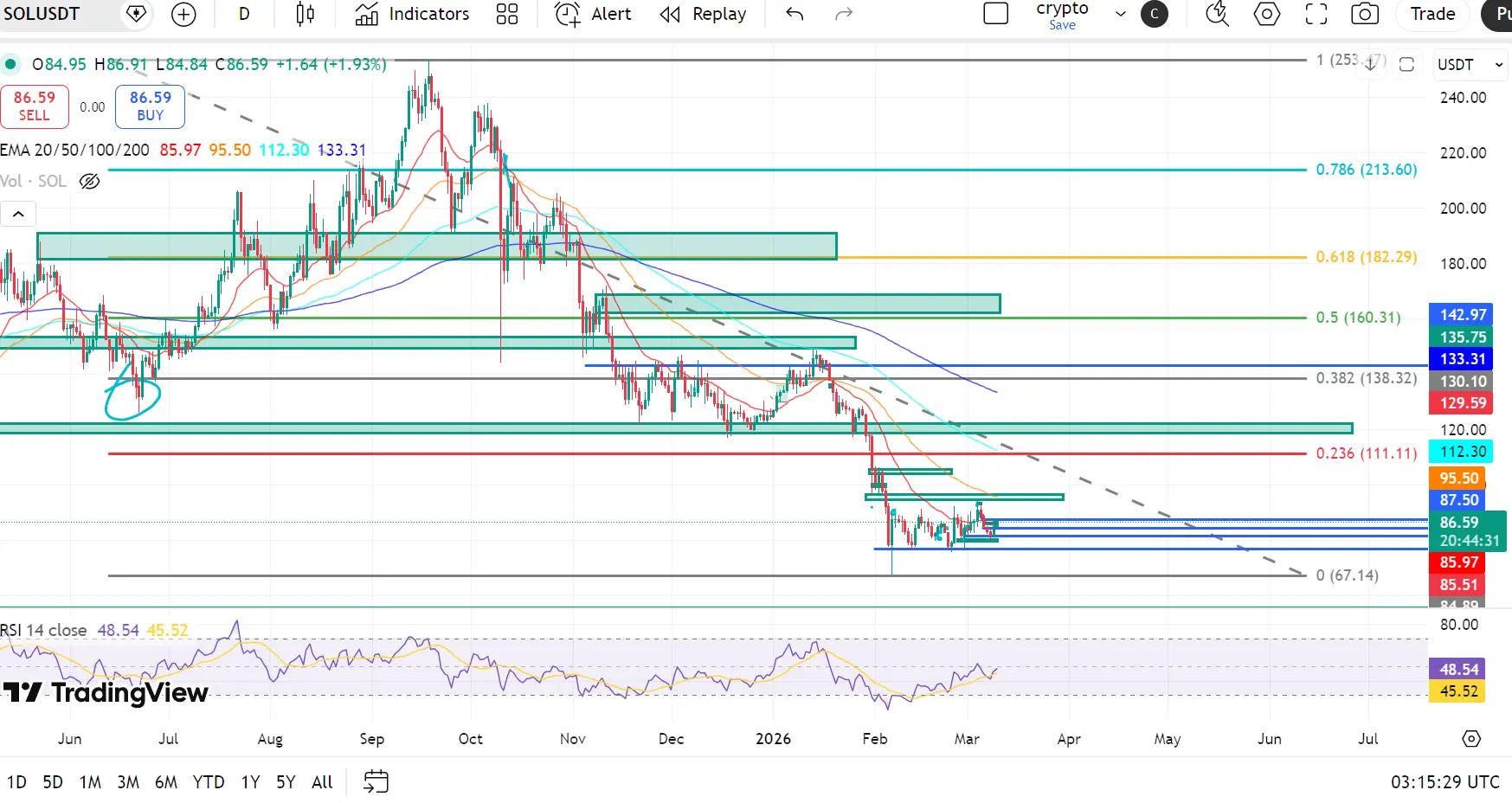Viewport: 1512px width, 803px height.
Task: Click the yellow RSI average label 45.52
Action: click(1458, 691)
